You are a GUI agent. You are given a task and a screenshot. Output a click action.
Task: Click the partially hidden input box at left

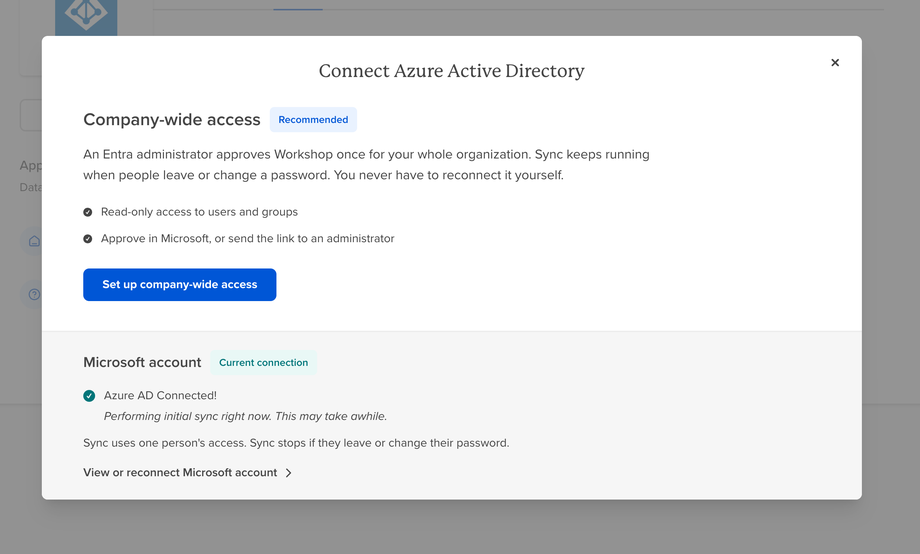coord(31,115)
